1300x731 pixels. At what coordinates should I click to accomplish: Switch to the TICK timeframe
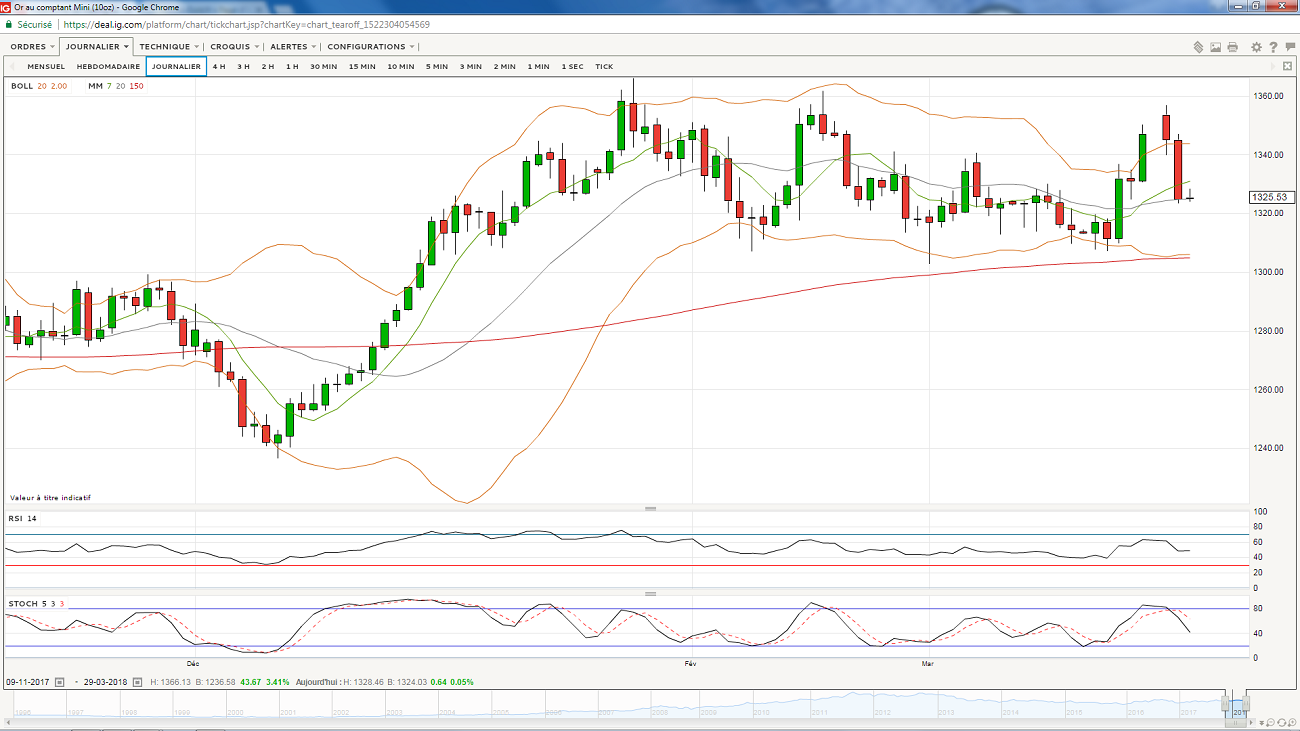tap(604, 67)
